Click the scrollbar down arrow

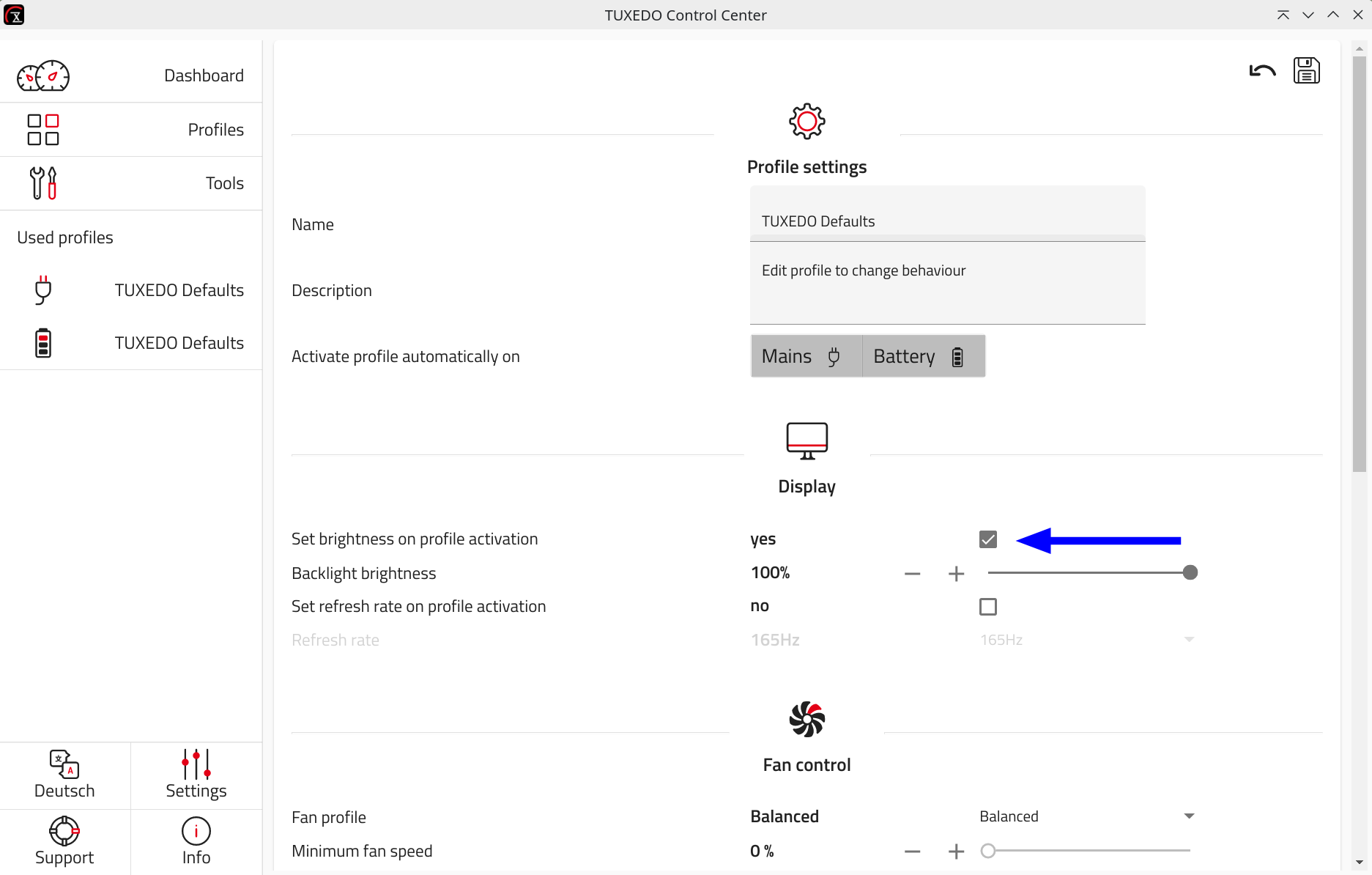(1360, 863)
